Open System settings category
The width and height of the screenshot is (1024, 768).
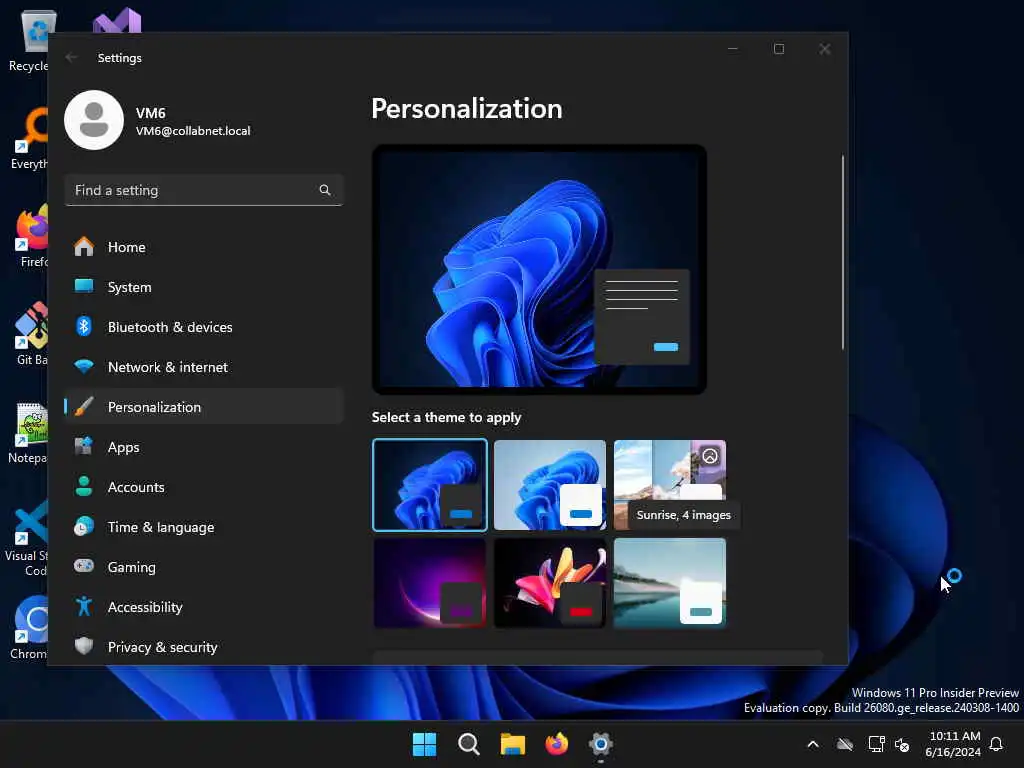pyautogui.click(x=204, y=287)
